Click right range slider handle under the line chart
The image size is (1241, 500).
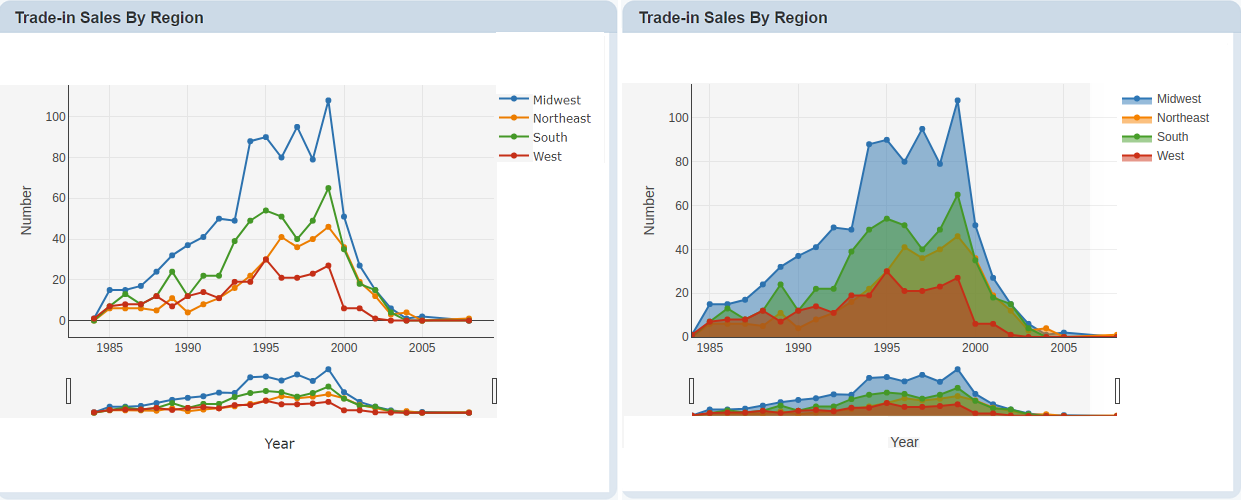coord(494,391)
